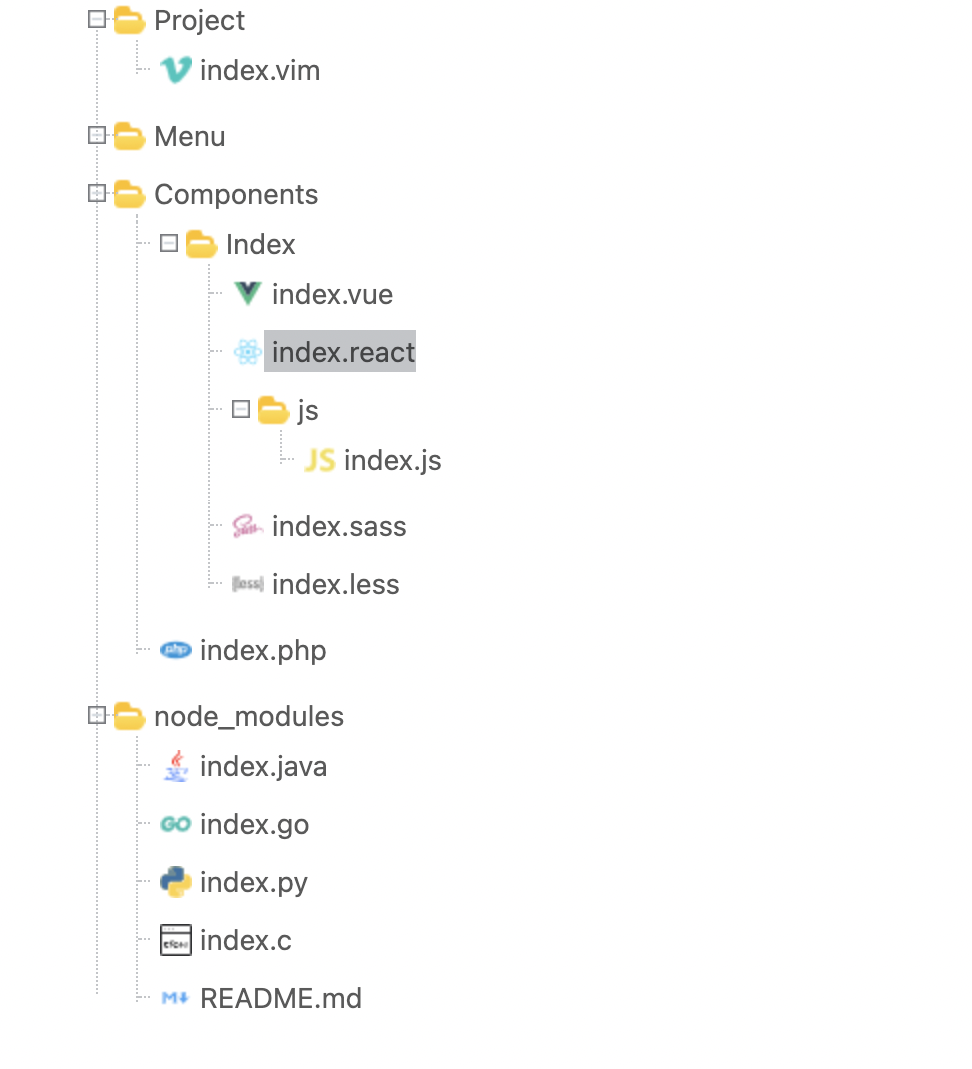Open the node_modules folder label
This screenshot has height=1069, width=972.
[248, 716]
